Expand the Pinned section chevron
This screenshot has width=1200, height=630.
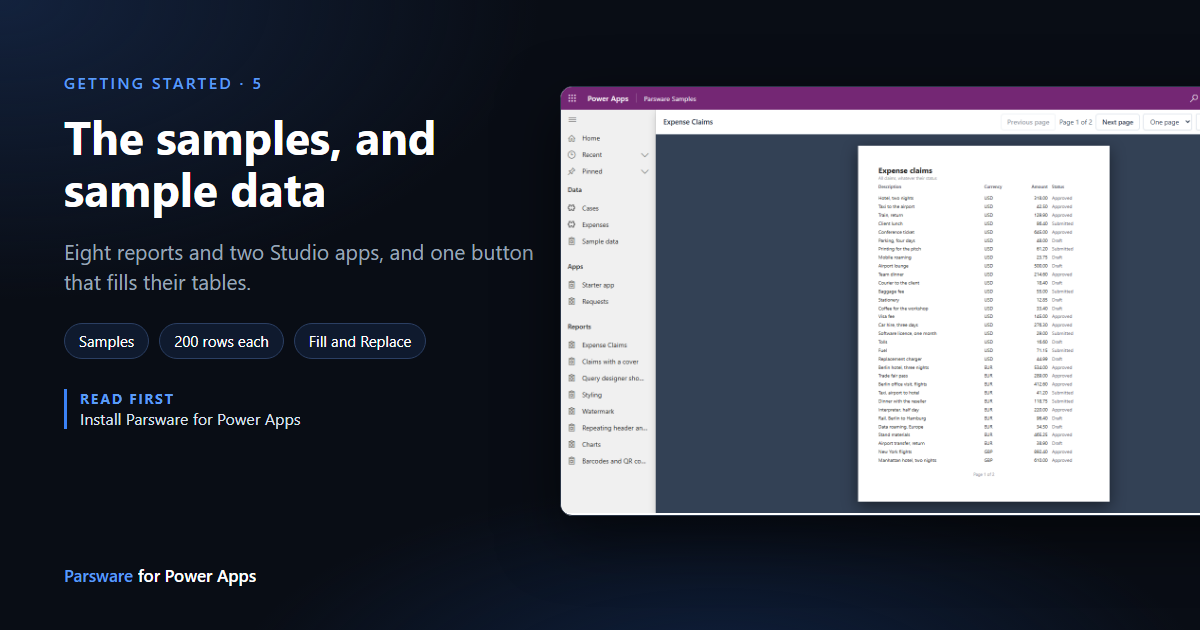[645, 172]
